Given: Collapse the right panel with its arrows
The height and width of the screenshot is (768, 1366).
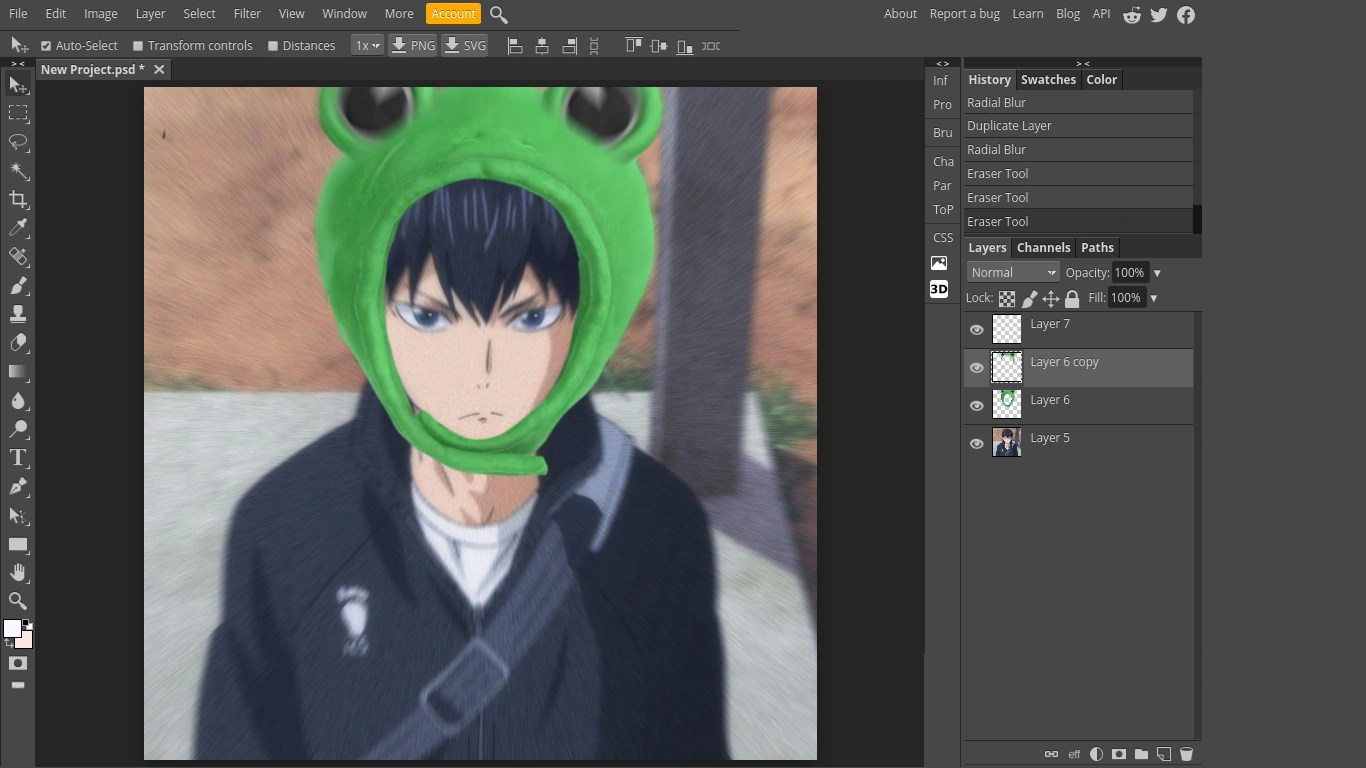Looking at the screenshot, I should (1082, 64).
